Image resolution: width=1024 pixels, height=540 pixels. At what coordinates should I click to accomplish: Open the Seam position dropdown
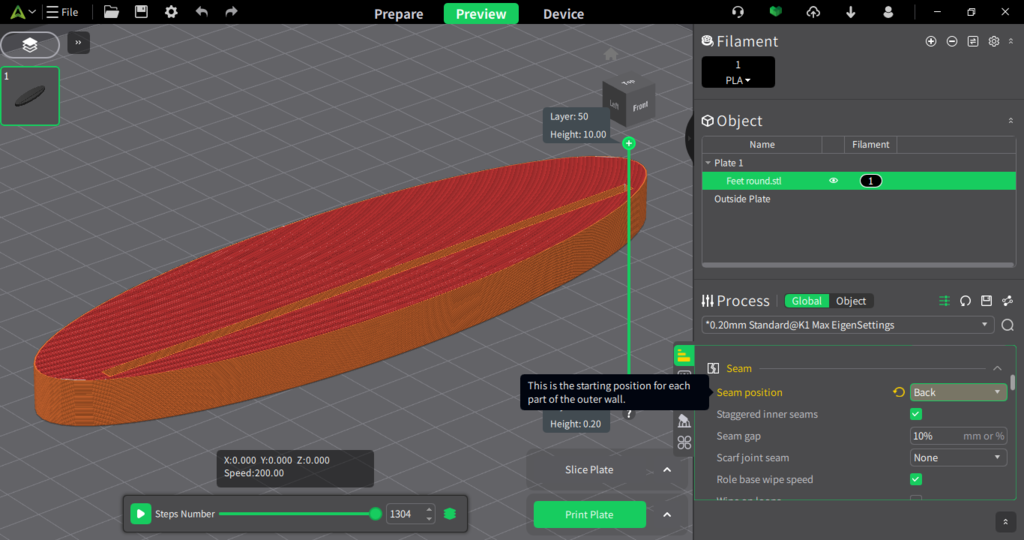point(957,392)
